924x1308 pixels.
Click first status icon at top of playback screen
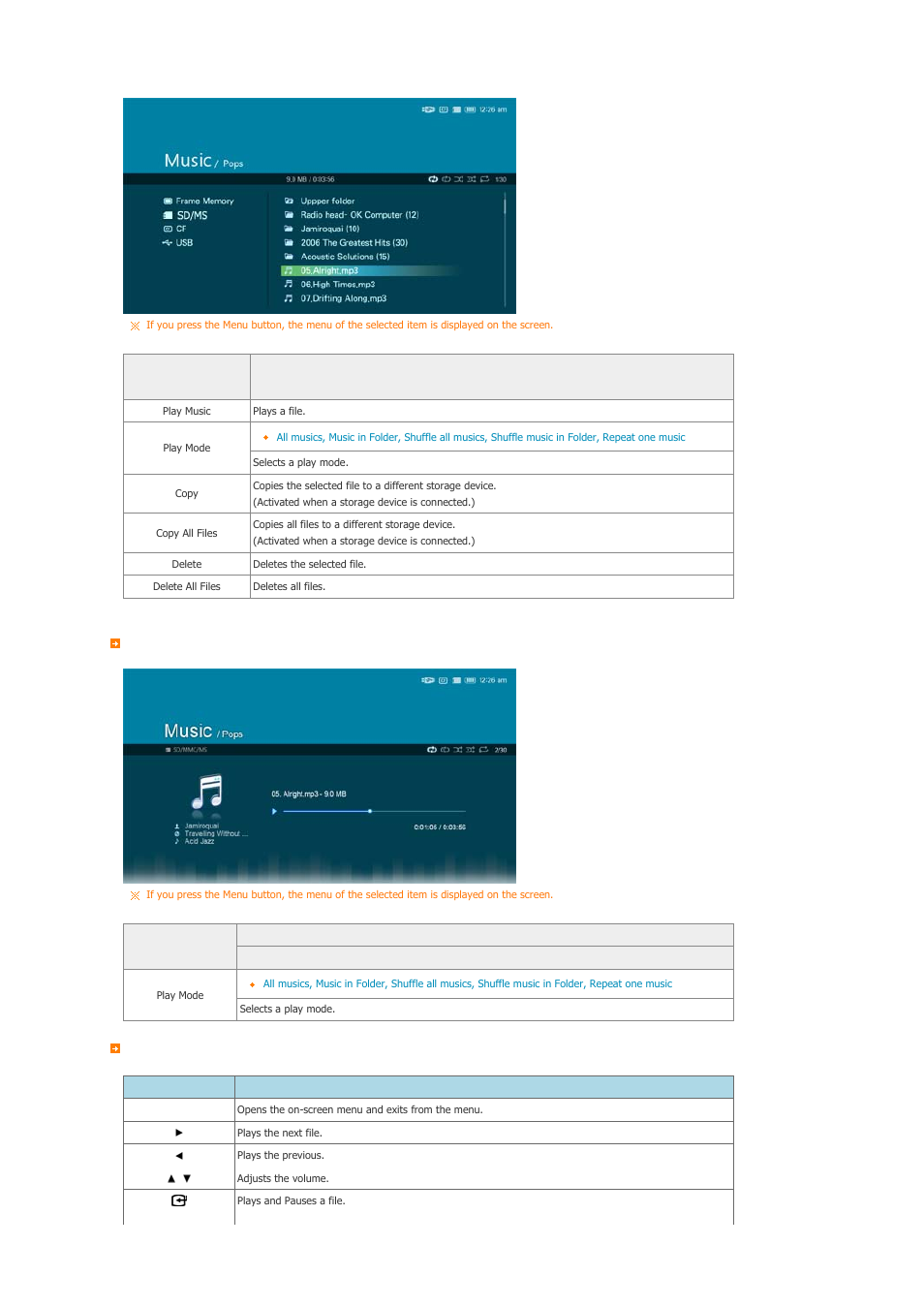pyautogui.click(x=428, y=680)
